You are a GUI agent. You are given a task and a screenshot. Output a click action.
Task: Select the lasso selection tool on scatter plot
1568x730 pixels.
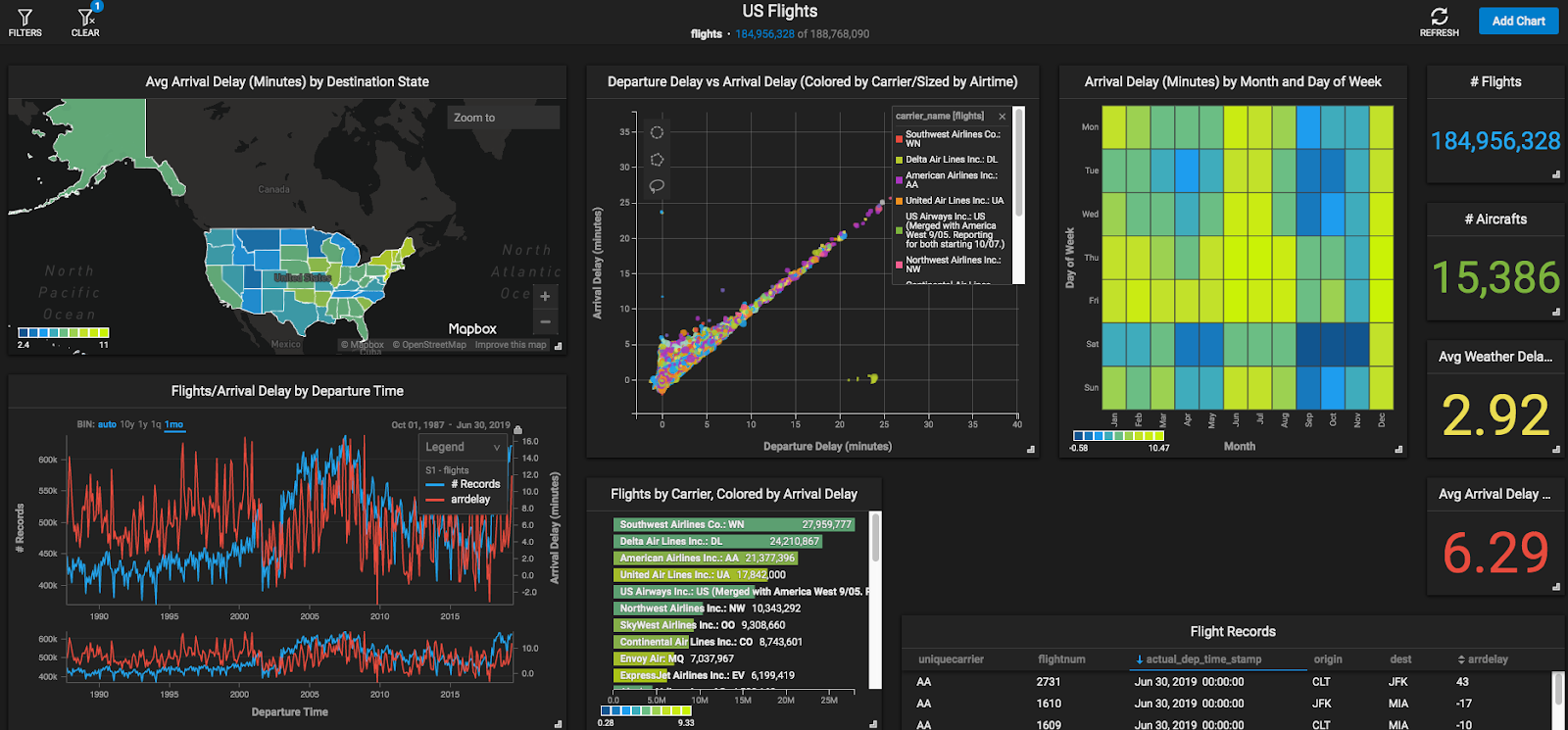click(x=657, y=185)
